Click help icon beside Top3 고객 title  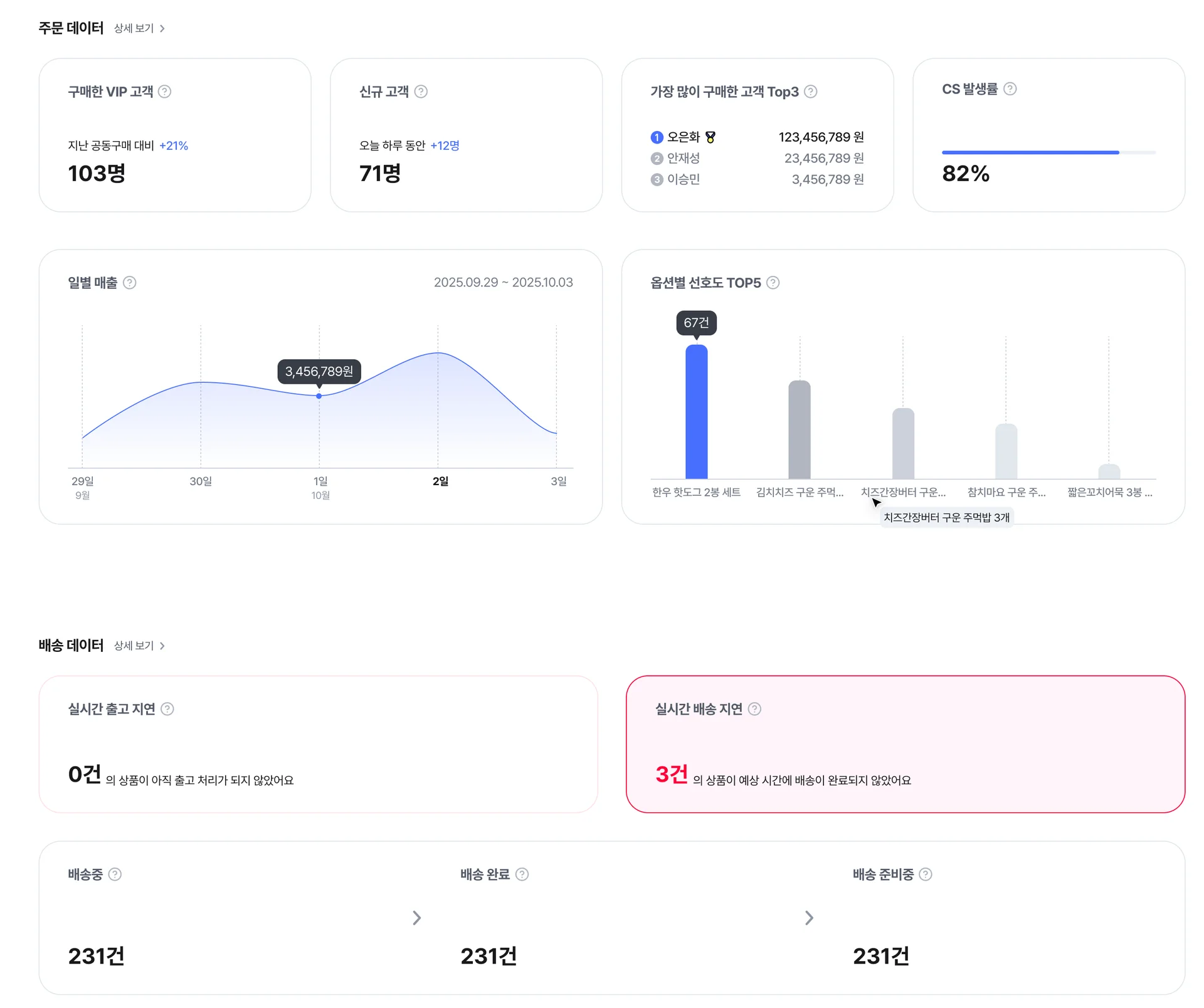tap(810, 92)
